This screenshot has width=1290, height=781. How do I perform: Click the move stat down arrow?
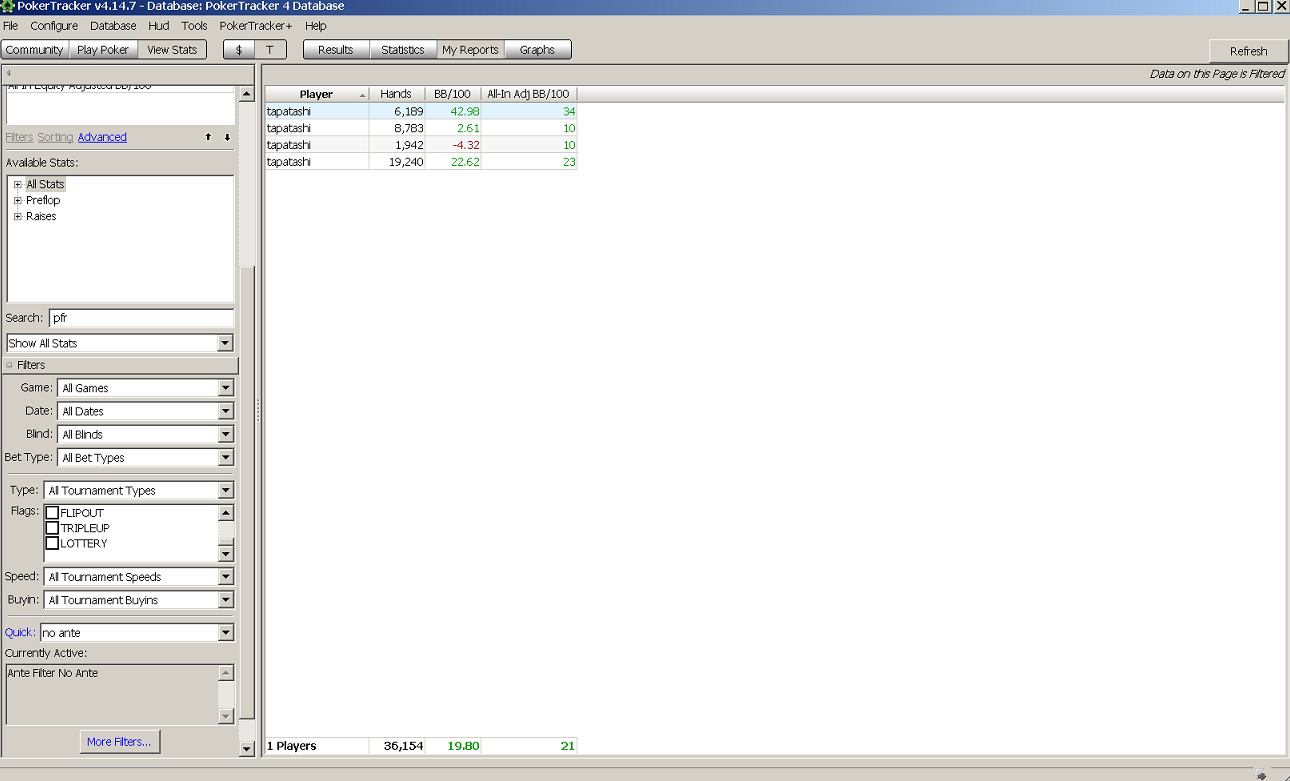pos(227,137)
